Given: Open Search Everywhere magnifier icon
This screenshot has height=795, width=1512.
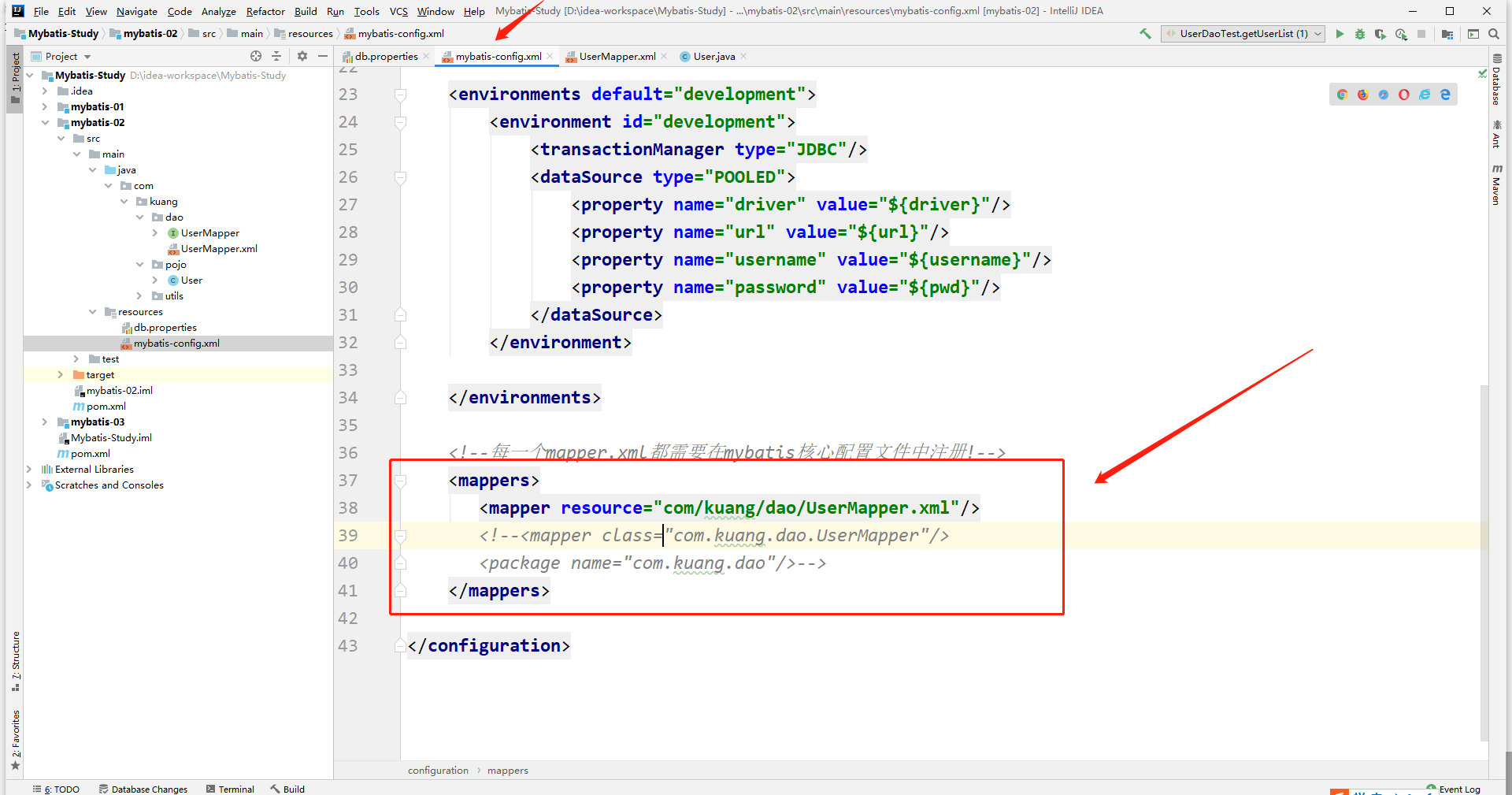Looking at the screenshot, I should (1494, 34).
